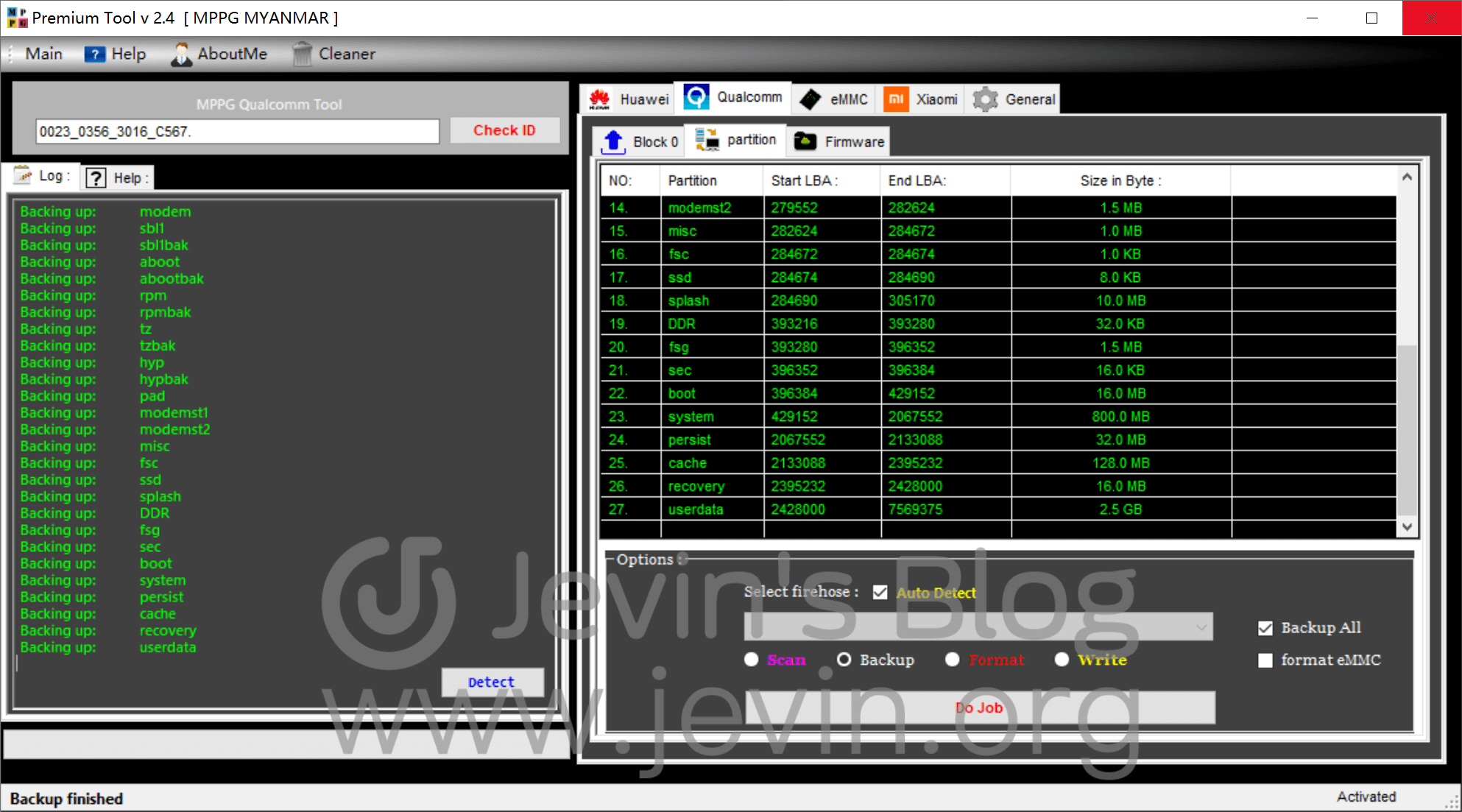Select the recovery partition row
The width and height of the screenshot is (1462, 812).
pos(998,486)
